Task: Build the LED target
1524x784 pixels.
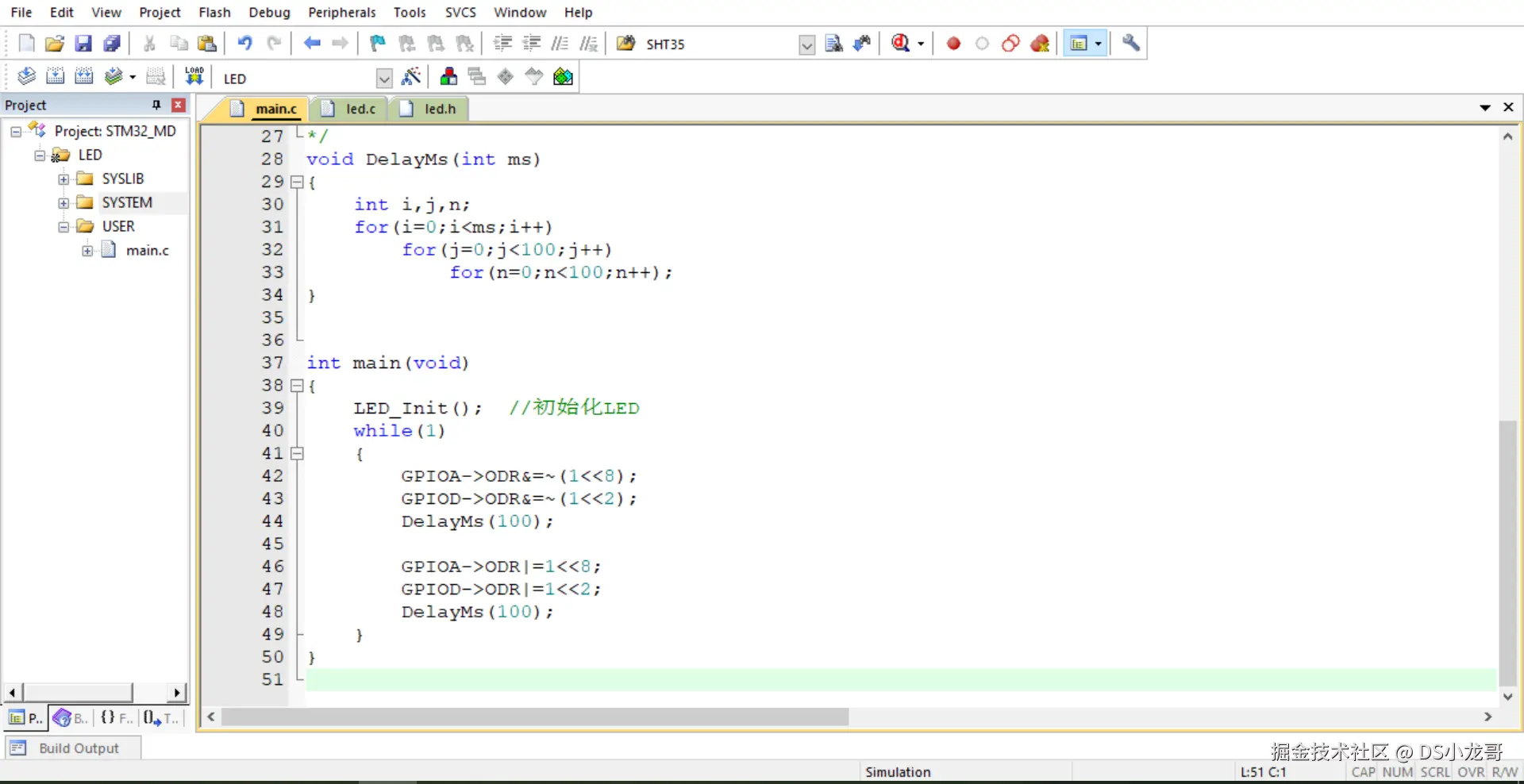Action: pos(56,75)
